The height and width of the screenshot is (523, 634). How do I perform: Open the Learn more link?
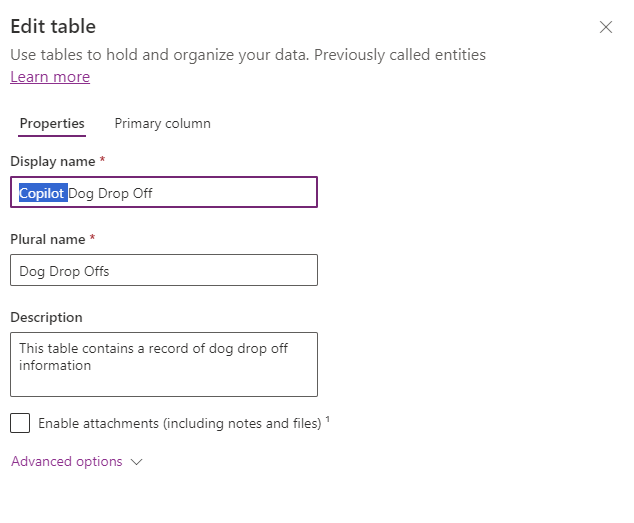[50, 77]
